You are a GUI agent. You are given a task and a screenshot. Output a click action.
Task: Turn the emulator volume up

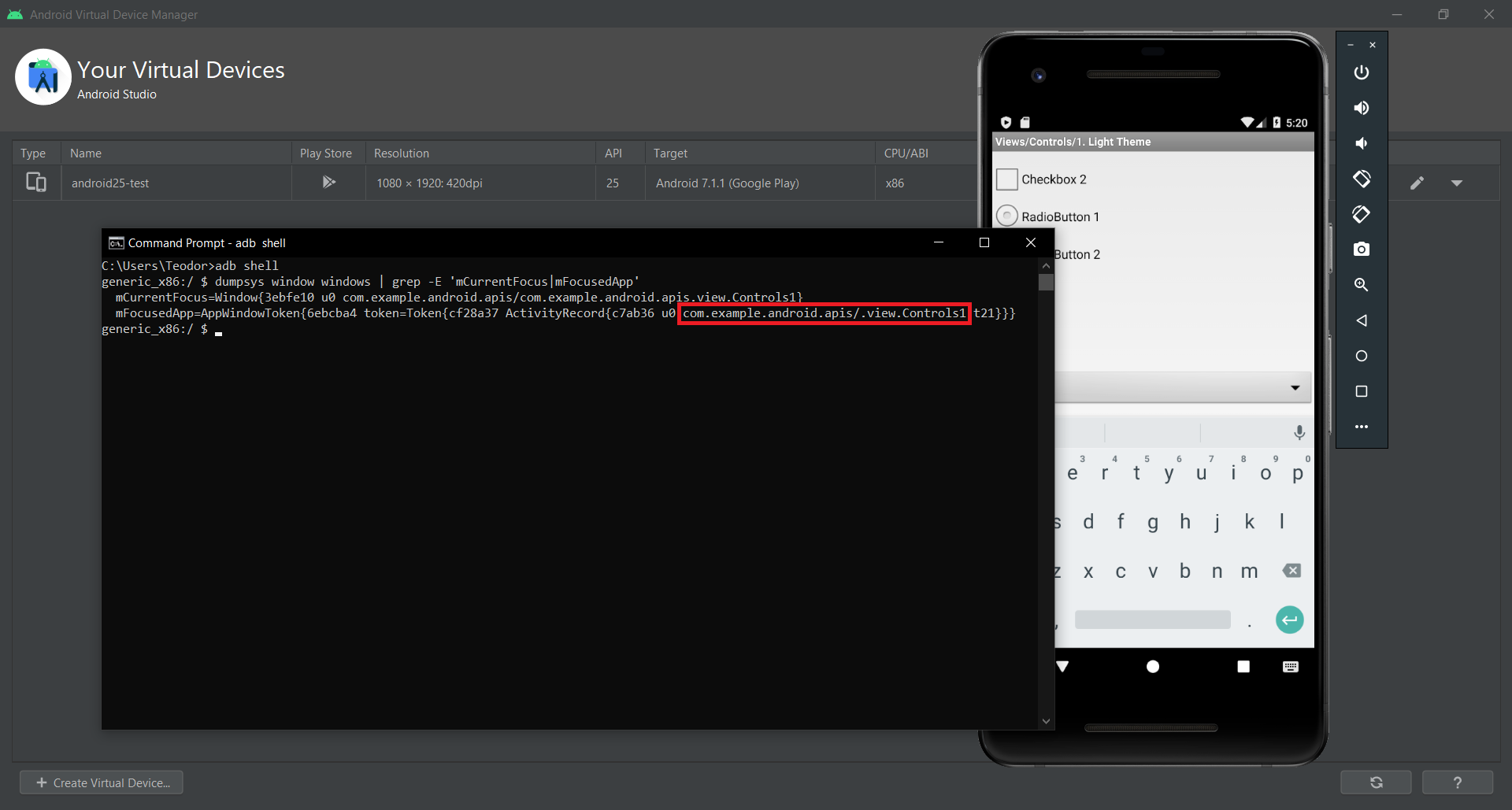pyautogui.click(x=1362, y=108)
